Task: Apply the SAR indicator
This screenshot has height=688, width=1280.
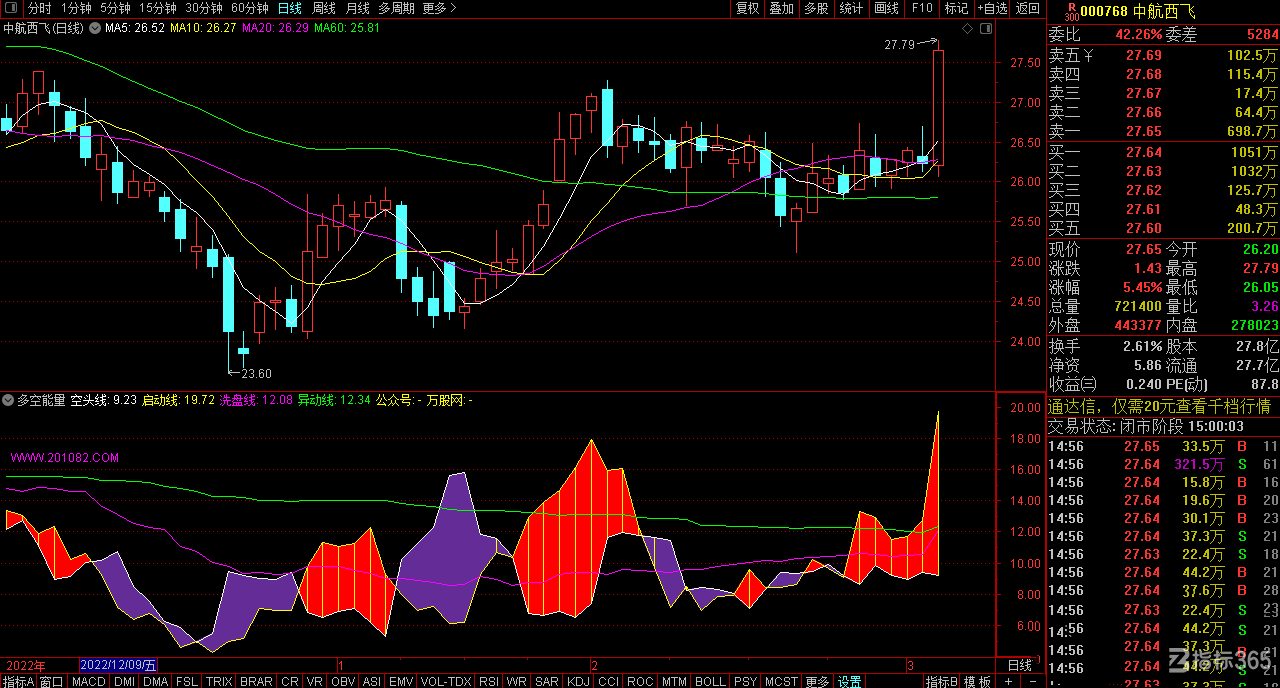Action: [547, 681]
